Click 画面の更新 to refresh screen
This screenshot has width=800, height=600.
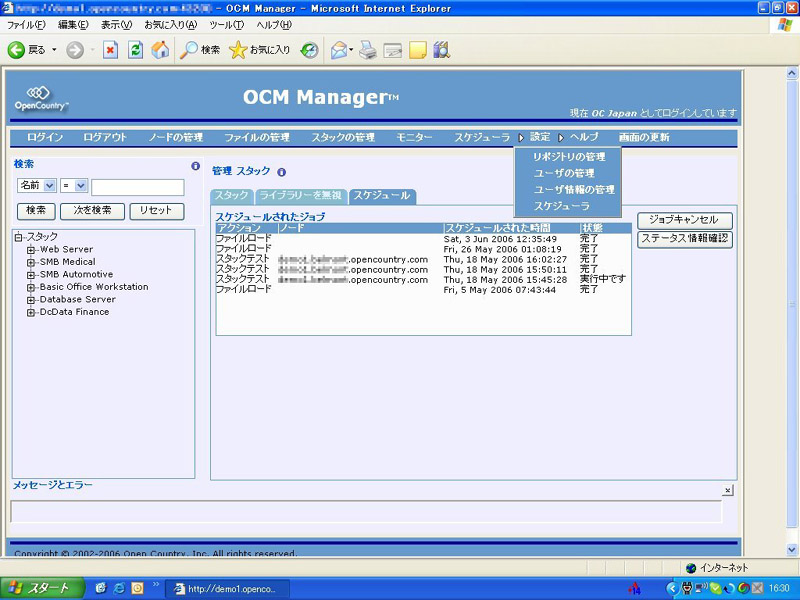[x=644, y=137]
